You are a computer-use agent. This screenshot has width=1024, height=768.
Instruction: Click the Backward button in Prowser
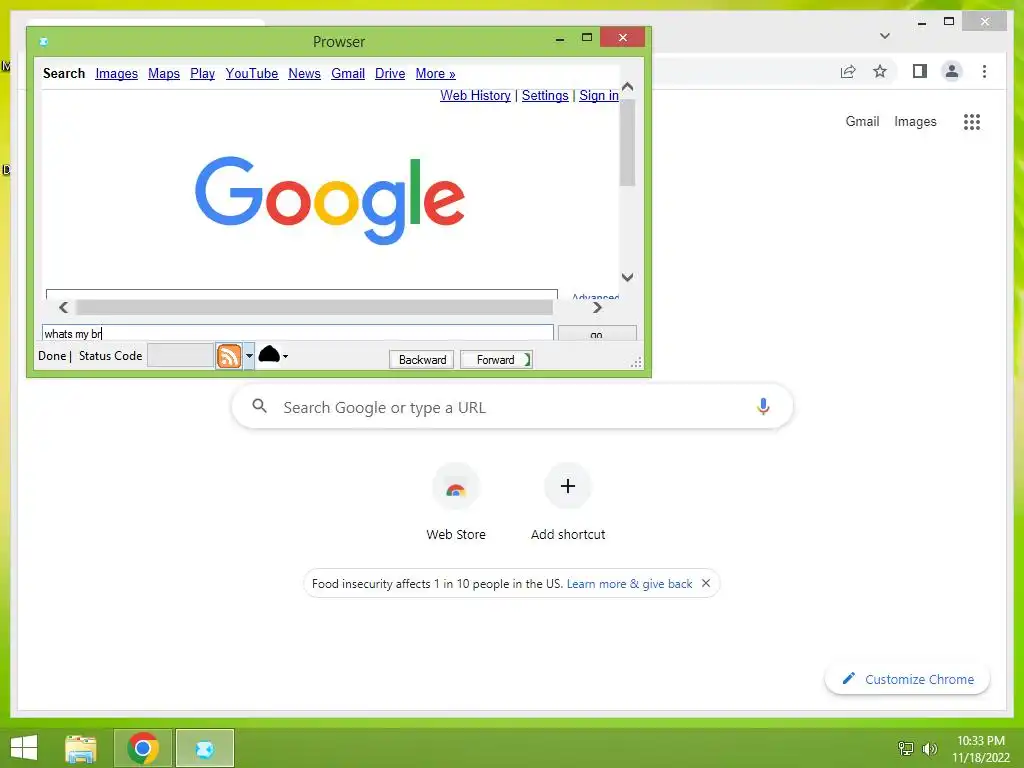click(422, 359)
